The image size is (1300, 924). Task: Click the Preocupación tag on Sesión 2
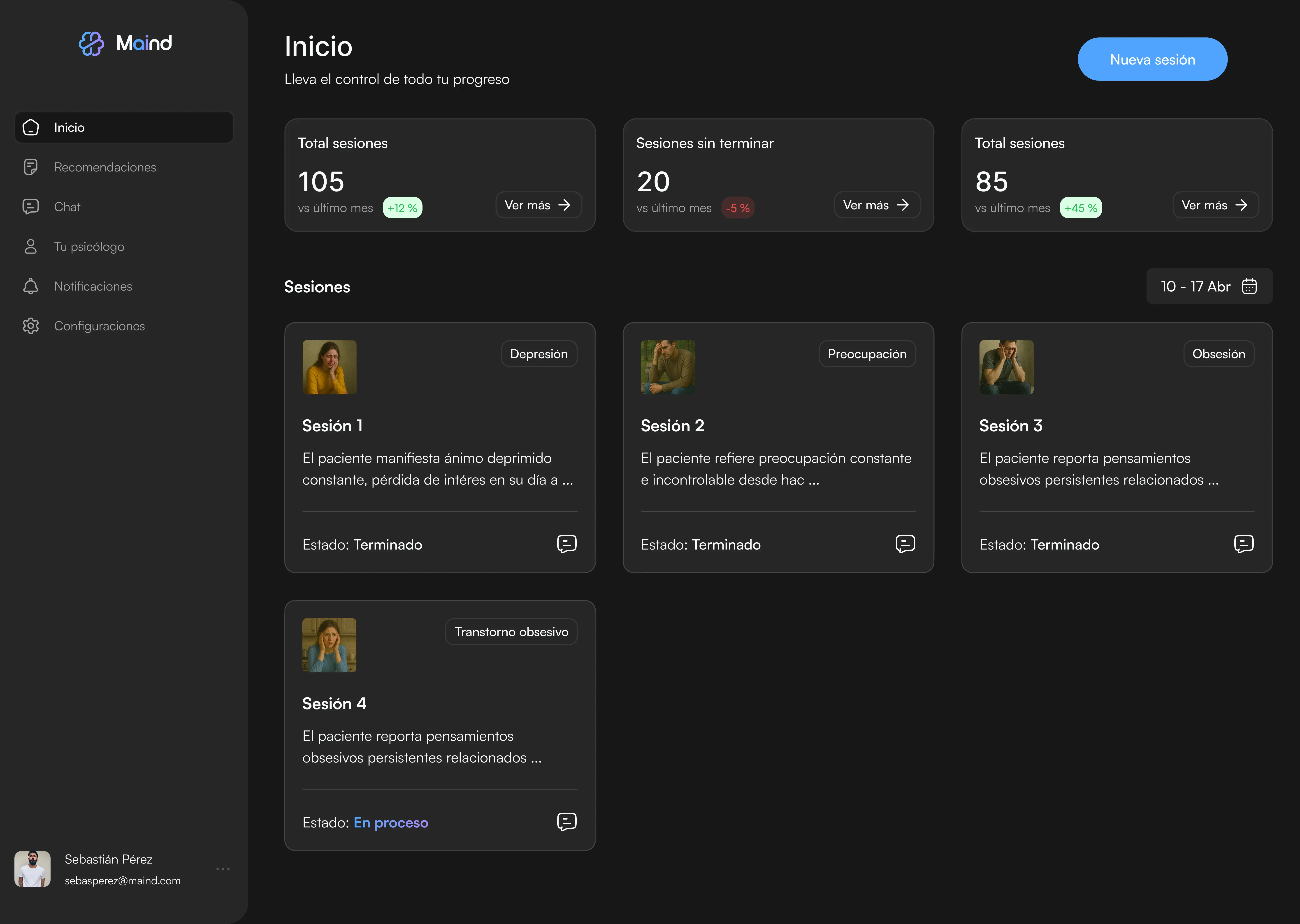pyautogui.click(x=867, y=354)
